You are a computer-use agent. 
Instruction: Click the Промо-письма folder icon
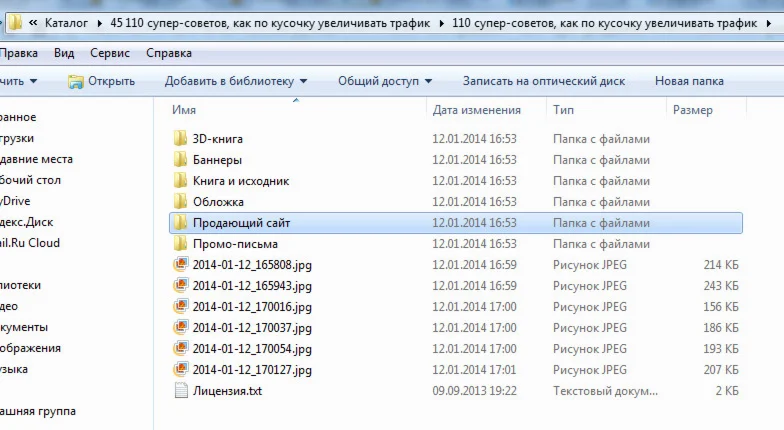click(x=180, y=244)
